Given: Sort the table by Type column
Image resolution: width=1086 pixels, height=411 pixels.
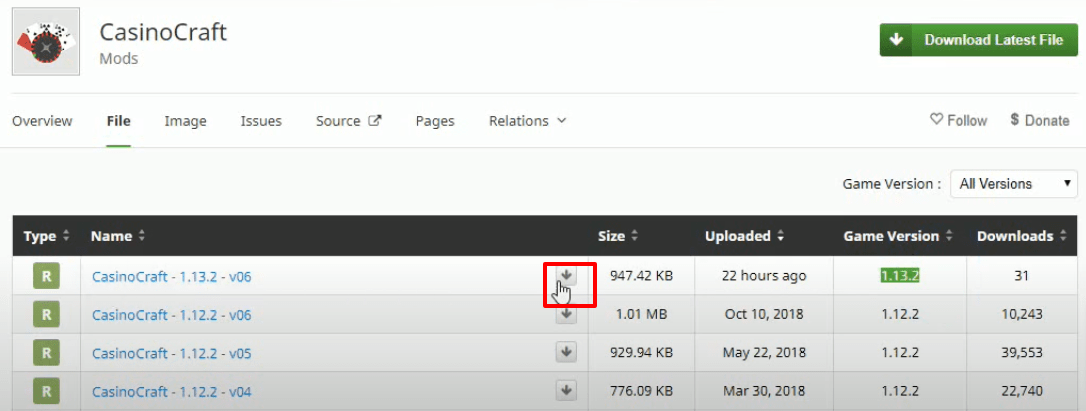Looking at the screenshot, I should (x=46, y=236).
